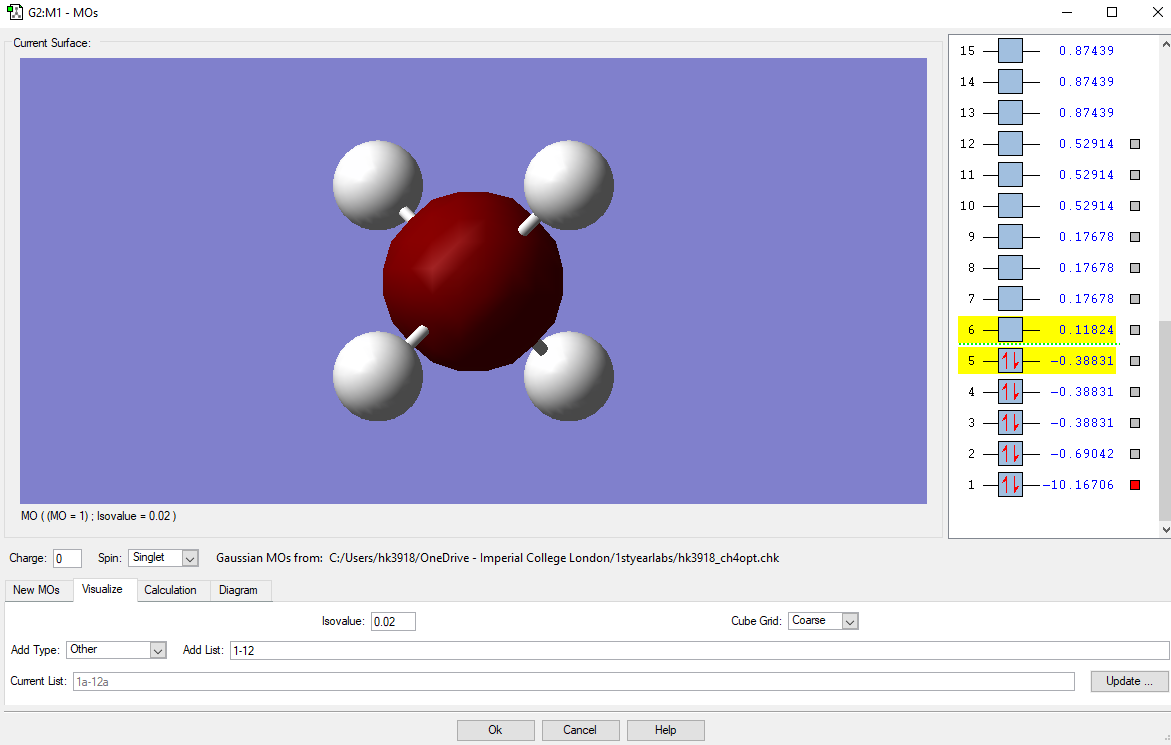Viewport: 1171px width, 745px height.
Task: Click the orbital 9 empty box
Action: click(1010, 237)
